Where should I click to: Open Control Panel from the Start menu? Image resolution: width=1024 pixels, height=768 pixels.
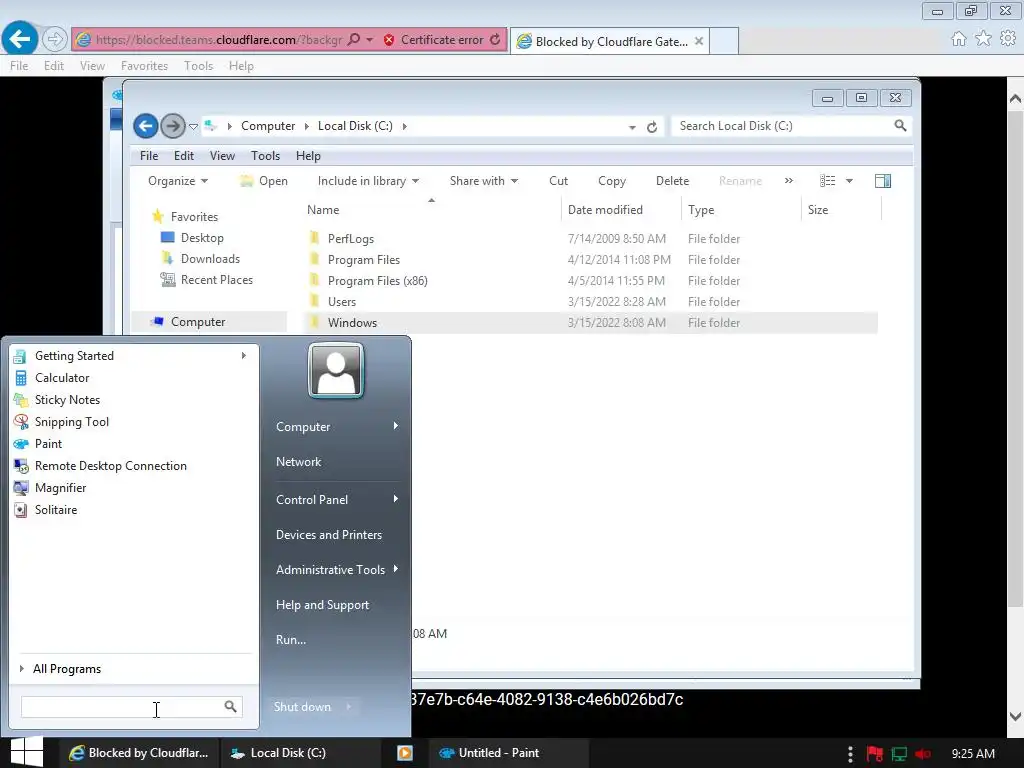click(312, 500)
